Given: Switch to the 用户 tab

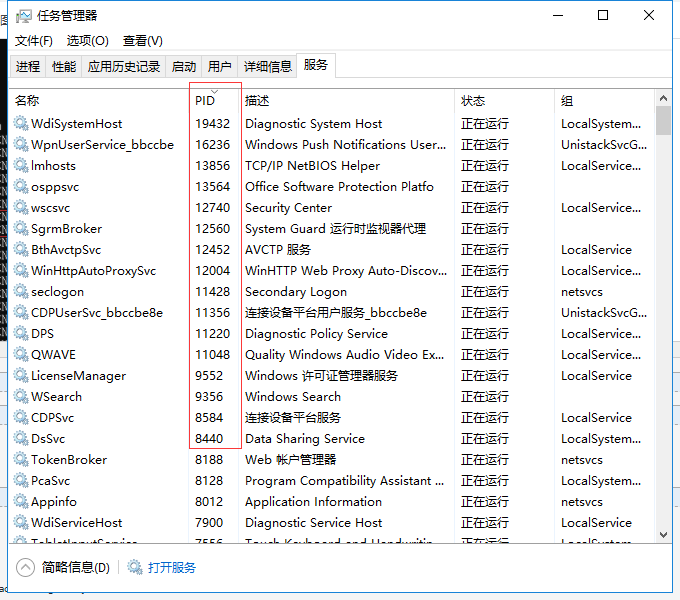Looking at the screenshot, I should click(x=219, y=67).
